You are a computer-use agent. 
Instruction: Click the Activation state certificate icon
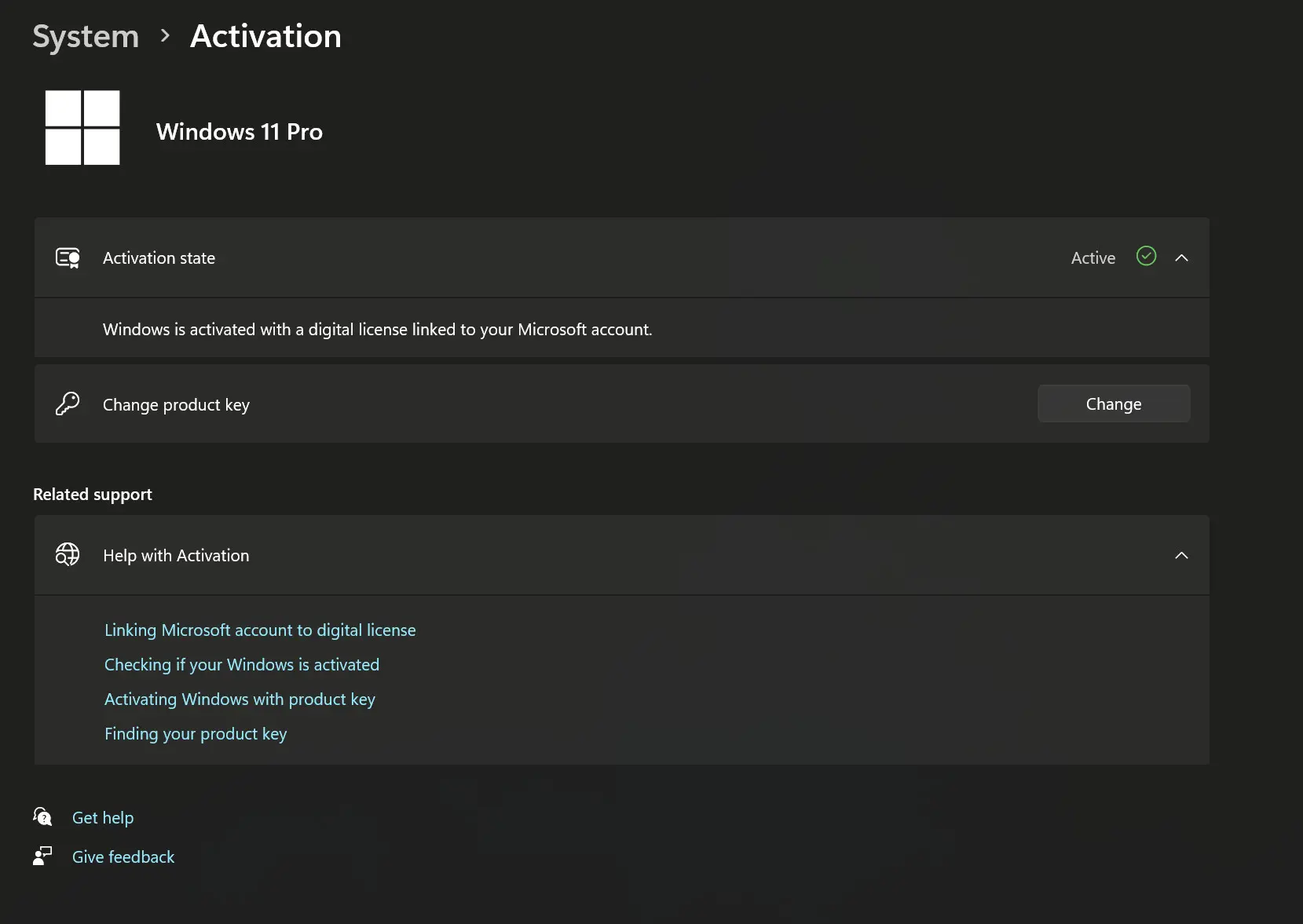point(68,258)
